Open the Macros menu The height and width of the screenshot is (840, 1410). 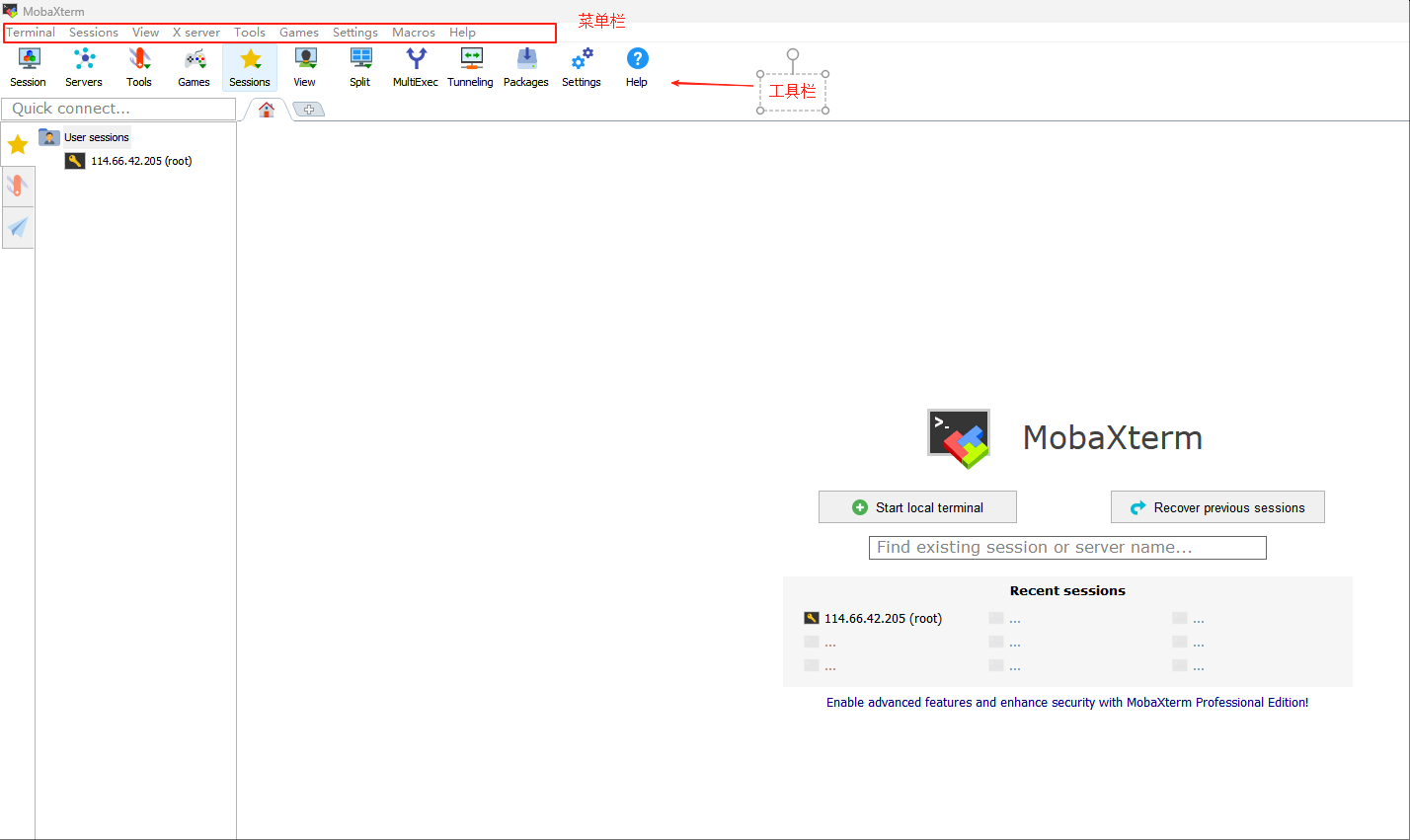[x=414, y=33]
